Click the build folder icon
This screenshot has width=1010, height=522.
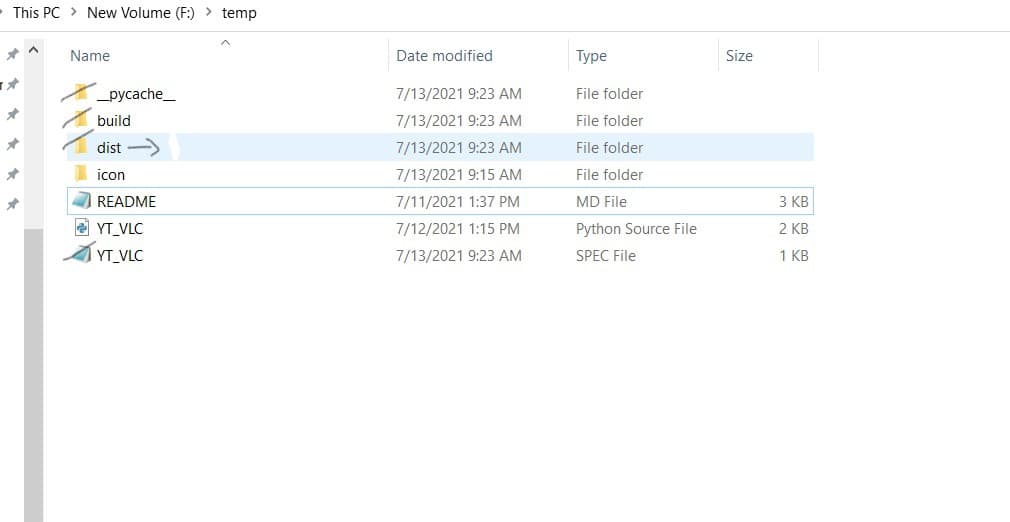[82, 120]
